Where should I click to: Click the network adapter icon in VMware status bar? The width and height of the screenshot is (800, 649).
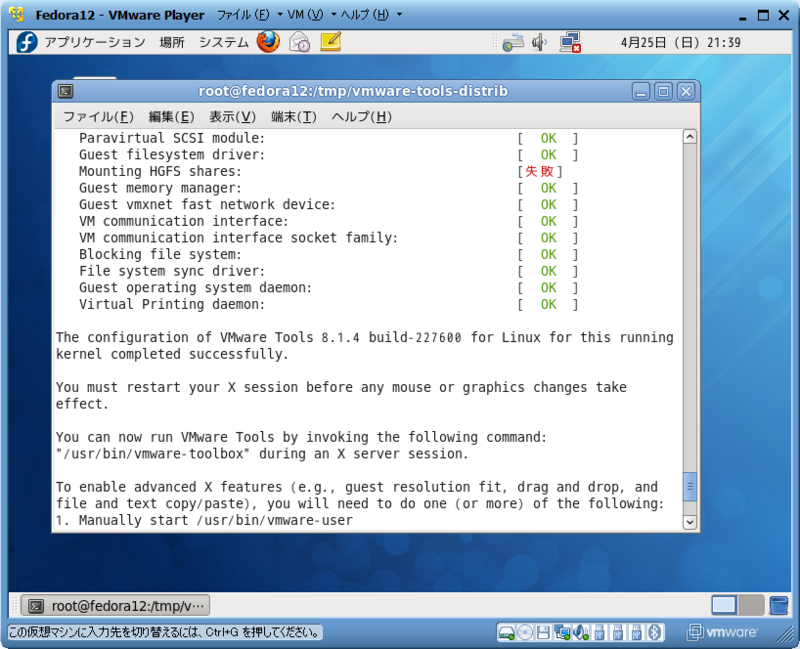tap(562, 633)
